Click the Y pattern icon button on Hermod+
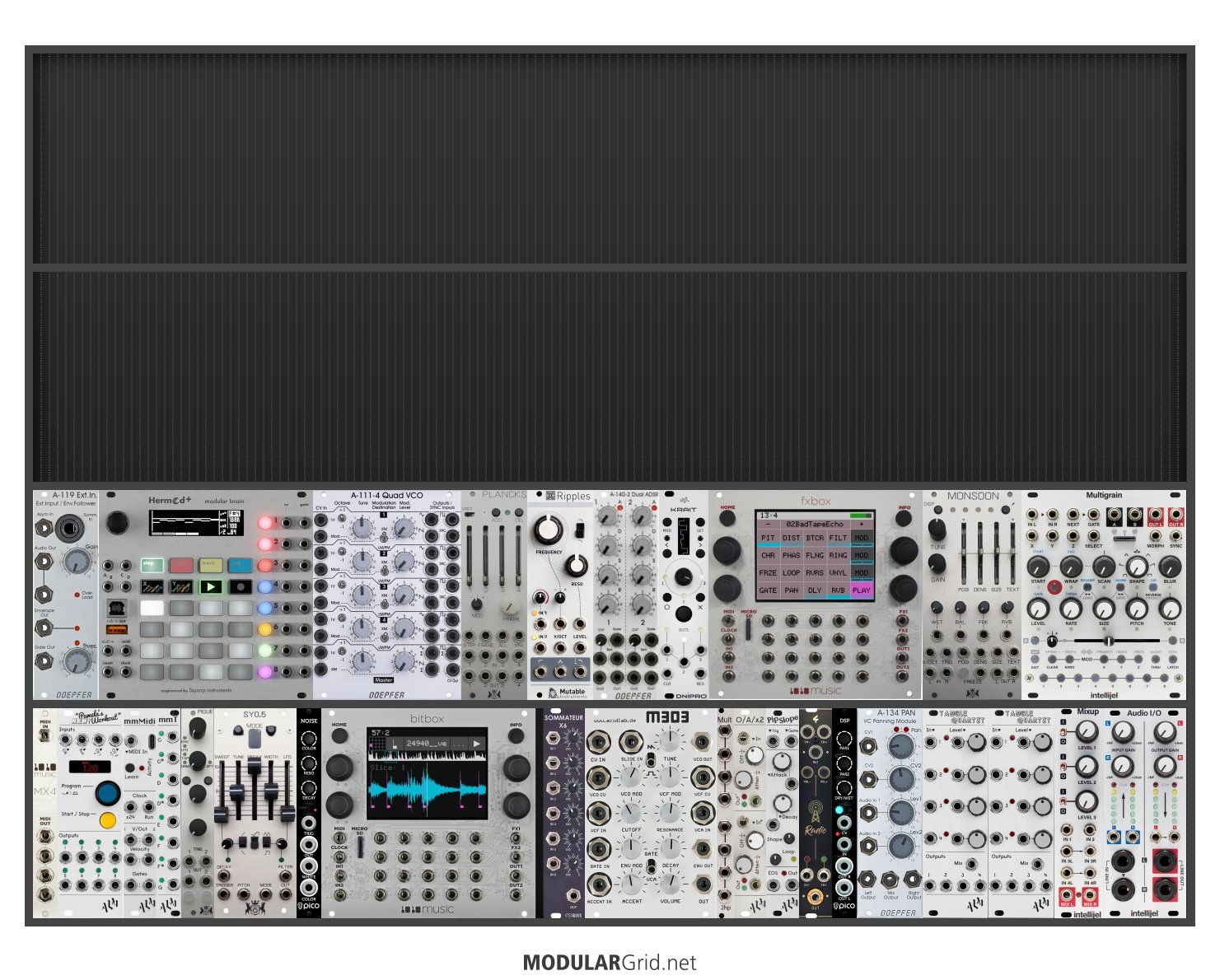1220x980 pixels. pyautogui.click(x=181, y=587)
